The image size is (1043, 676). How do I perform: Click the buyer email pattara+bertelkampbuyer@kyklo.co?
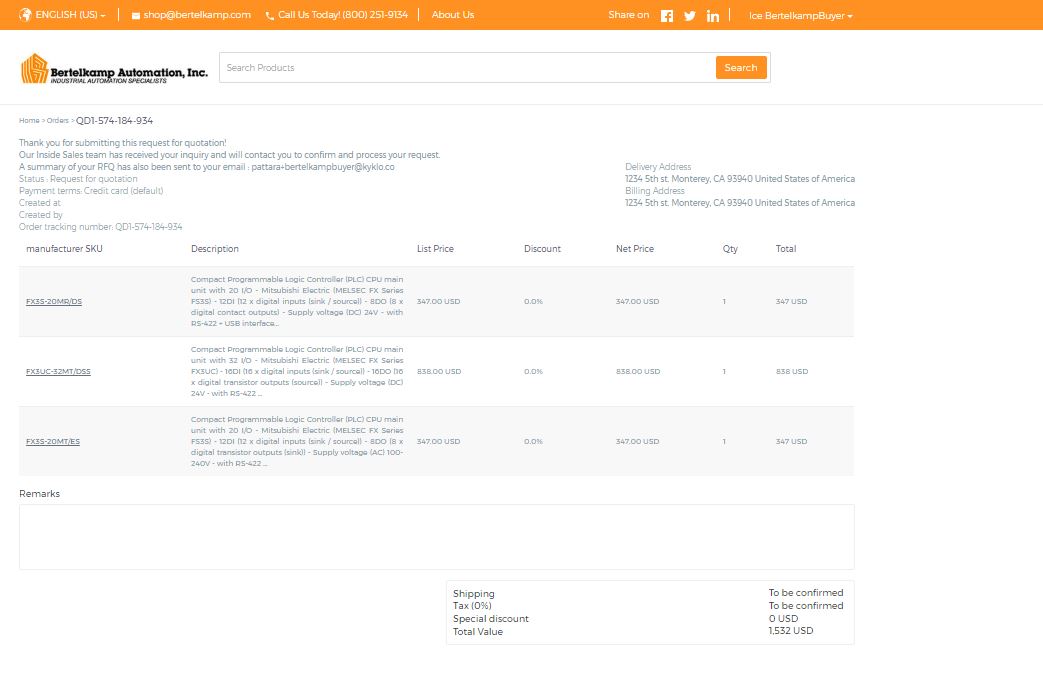(x=323, y=167)
